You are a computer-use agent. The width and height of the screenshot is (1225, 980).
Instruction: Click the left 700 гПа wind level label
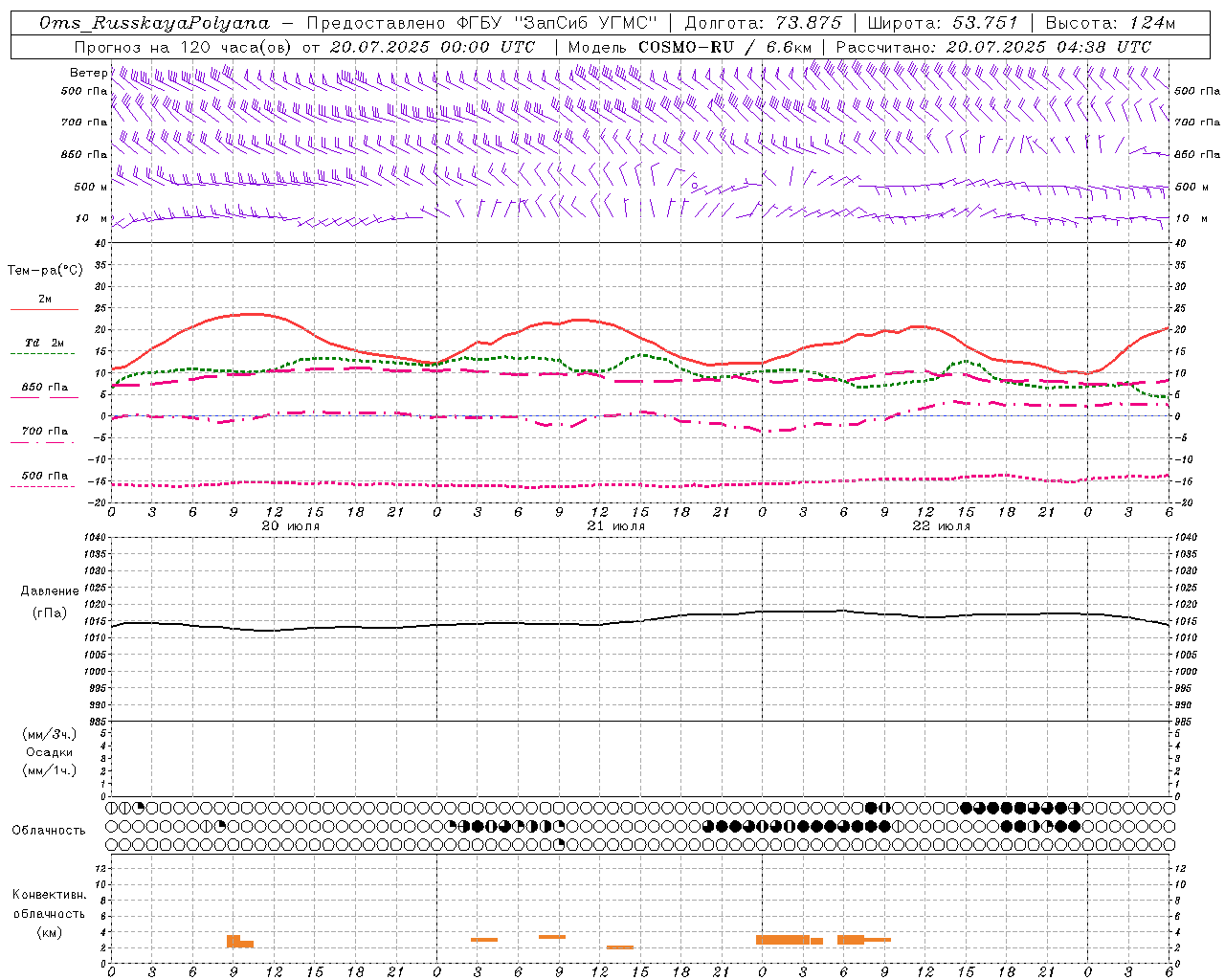pyautogui.click(x=84, y=122)
